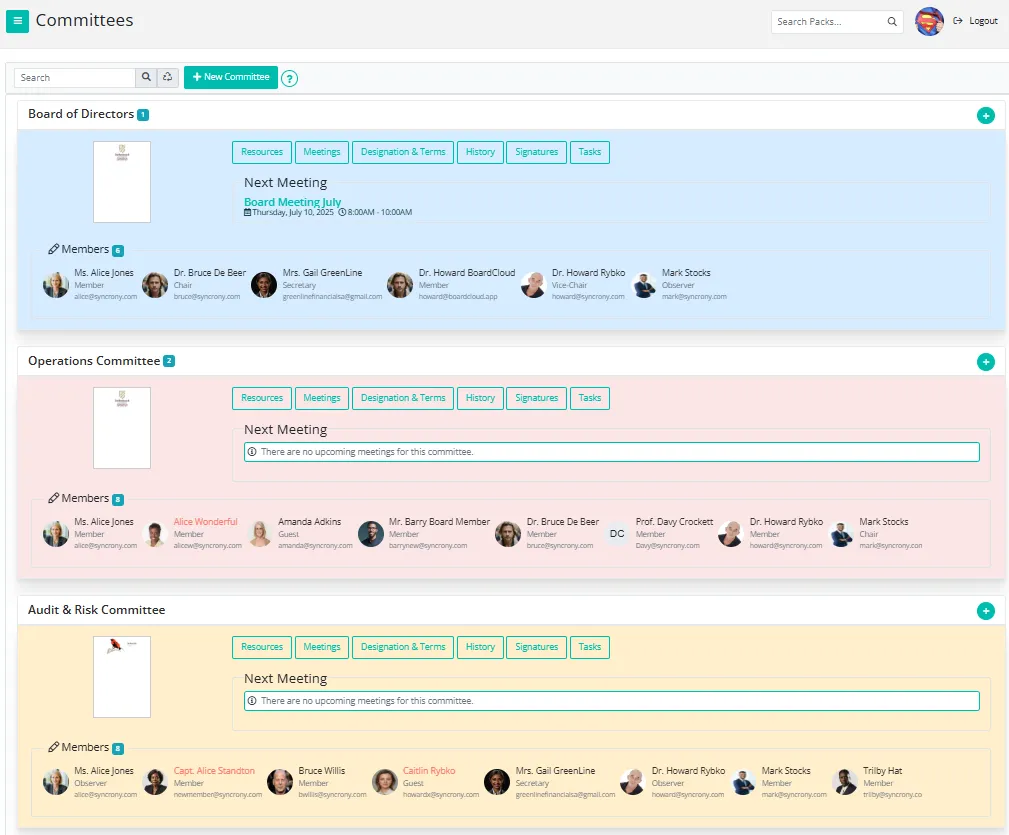Viewport: 1009px width, 835px height.
Task: Click the plus icon on Board of Directors
Action: coord(985,116)
